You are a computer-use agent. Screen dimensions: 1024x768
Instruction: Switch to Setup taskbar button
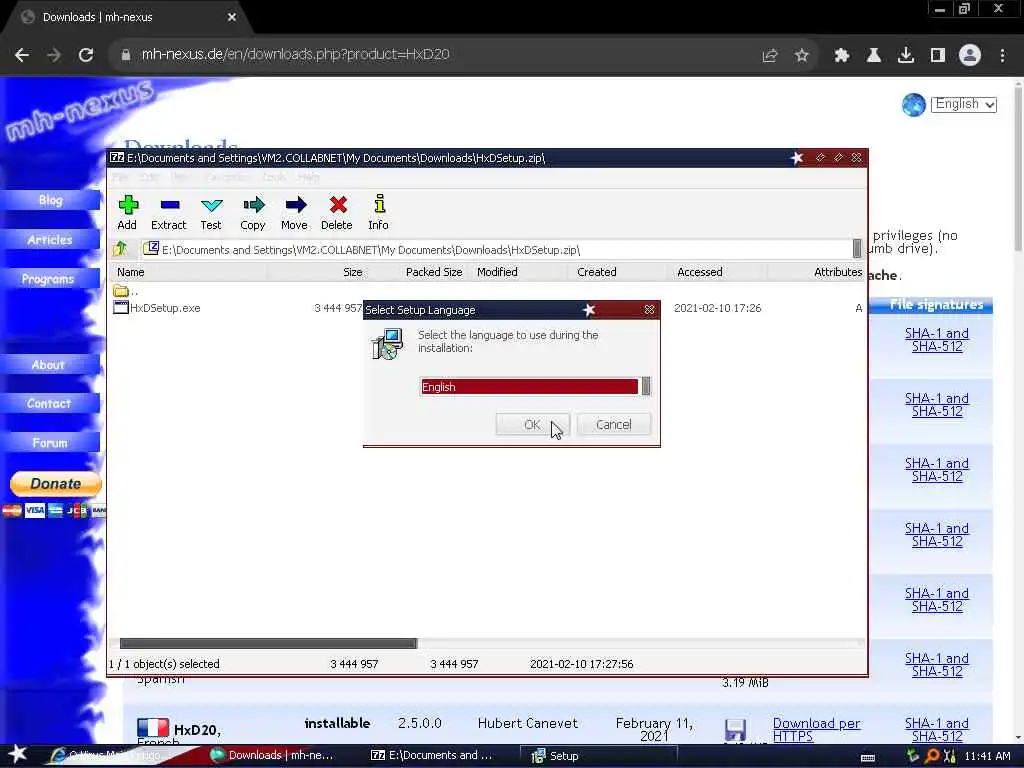(x=598, y=756)
